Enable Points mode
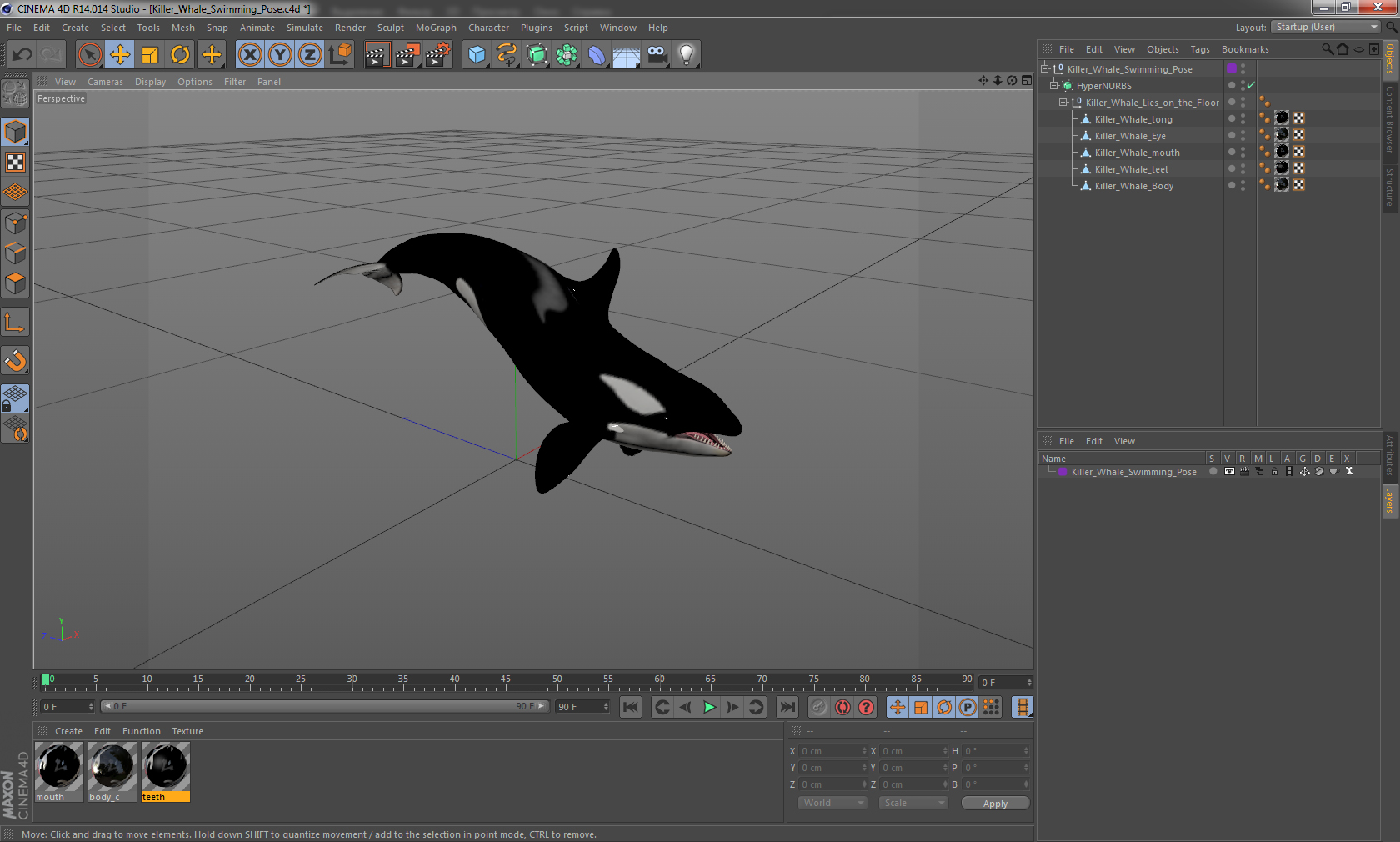The image size is (1400, 842). (x=15, y=223)
